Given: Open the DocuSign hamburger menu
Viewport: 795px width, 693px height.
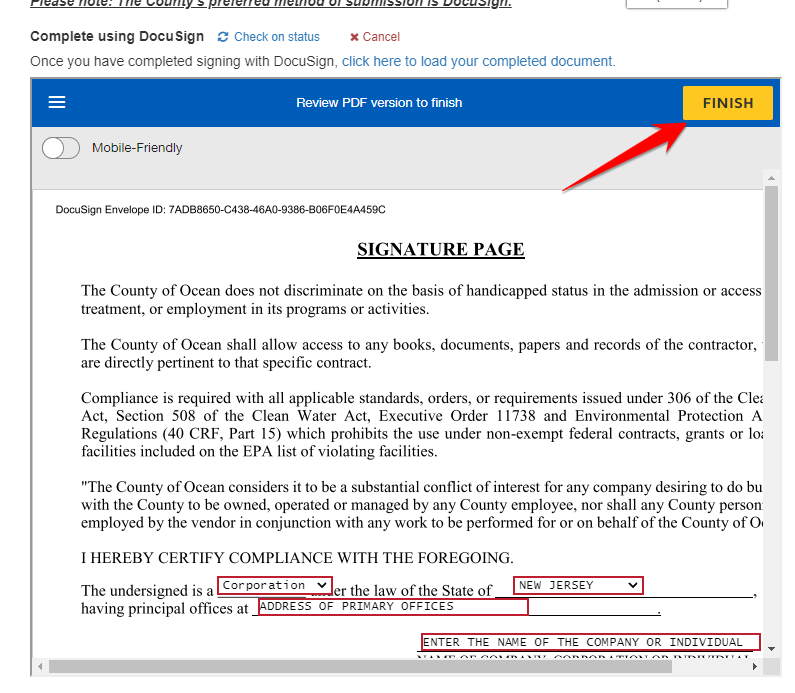Looking at the screenshot, I should (57, 103).
